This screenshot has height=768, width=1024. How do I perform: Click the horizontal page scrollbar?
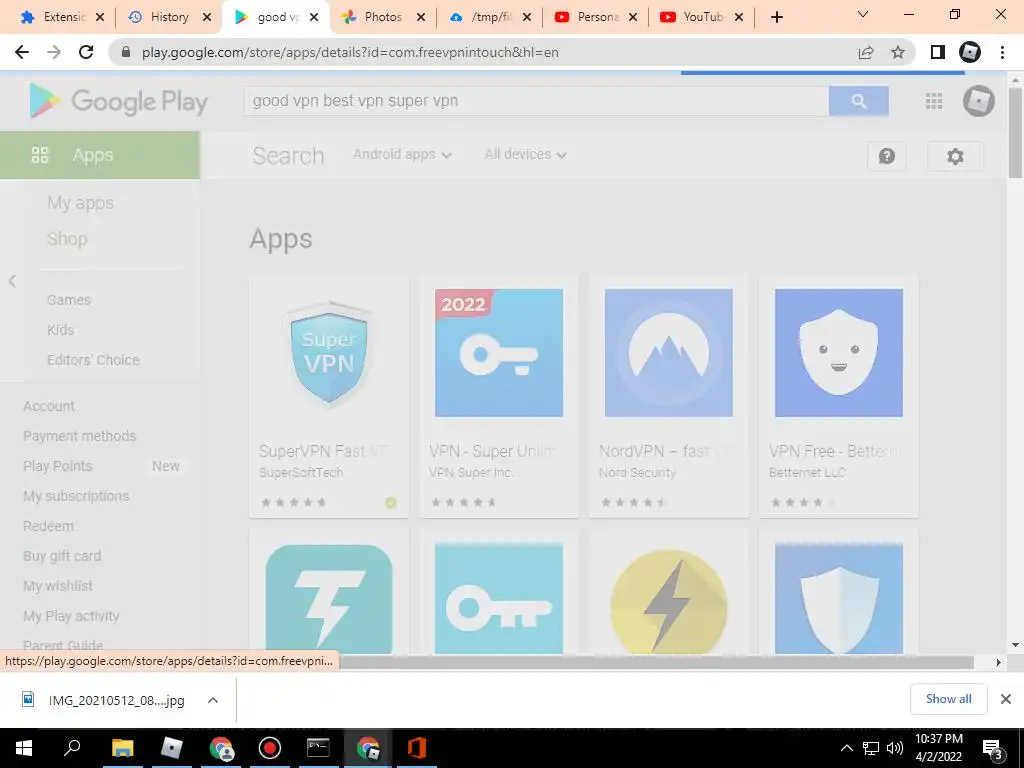(656, 662)
